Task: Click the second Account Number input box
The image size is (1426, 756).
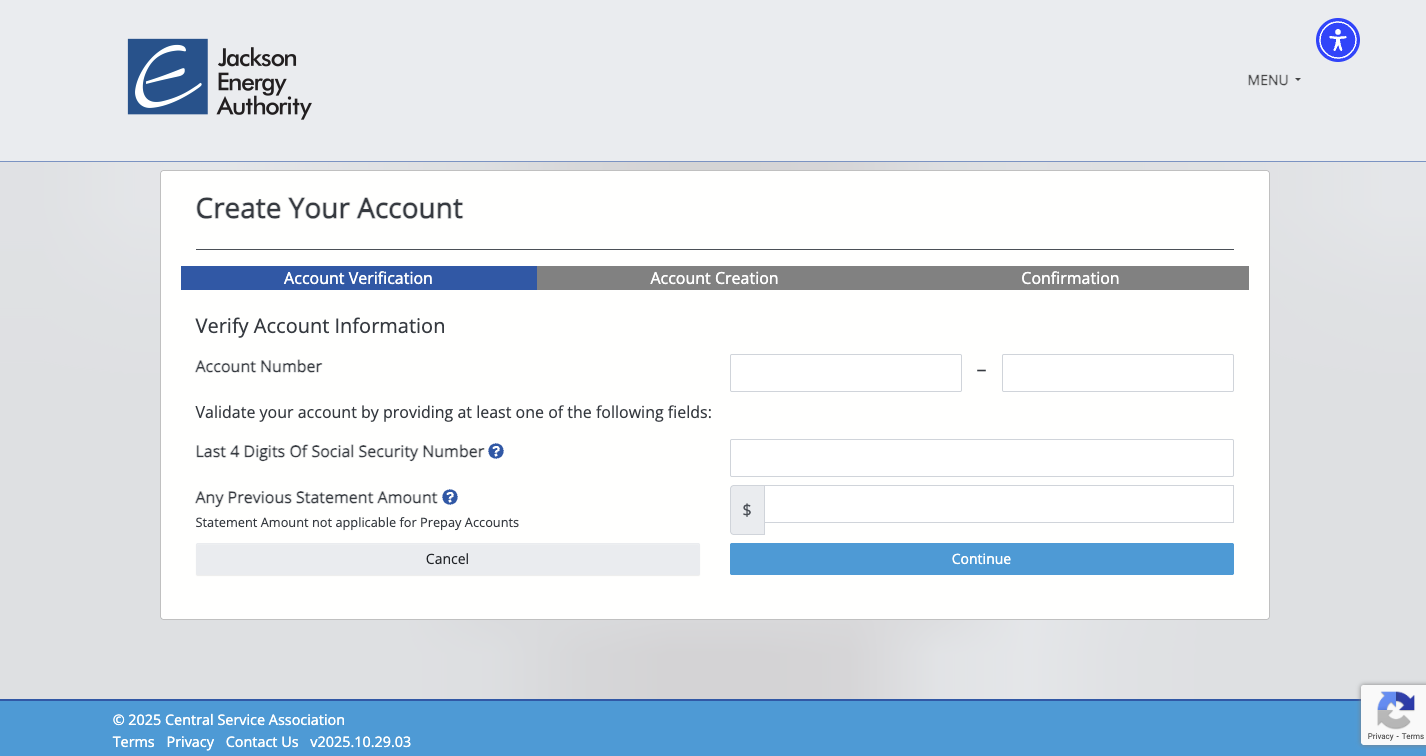Action: tap(1117, 372)
